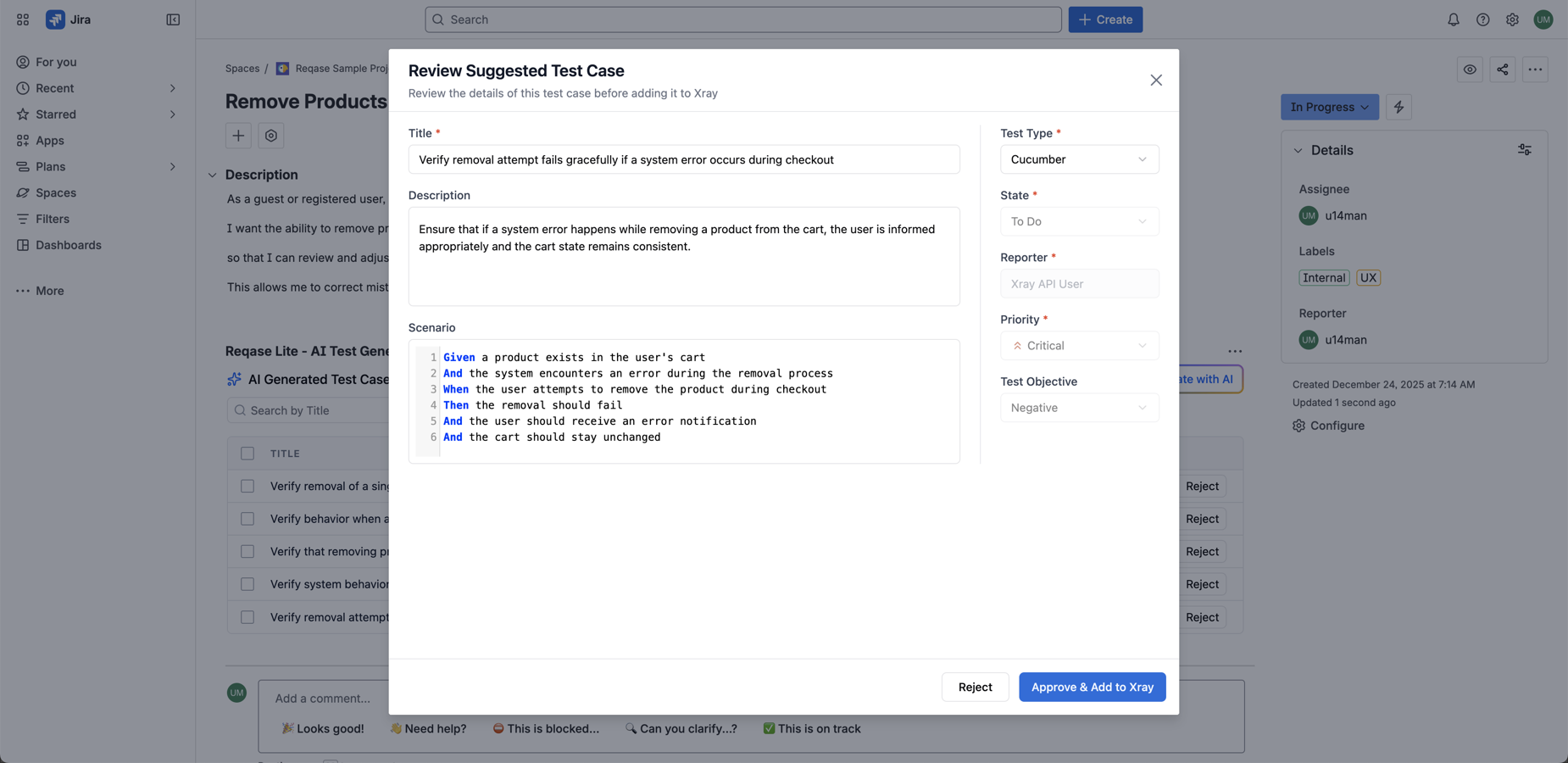The width and height of the screenshot is (1568, 763).
Task: Open the Priority dropdown showing Critical
Action: tap(1080, 345)
